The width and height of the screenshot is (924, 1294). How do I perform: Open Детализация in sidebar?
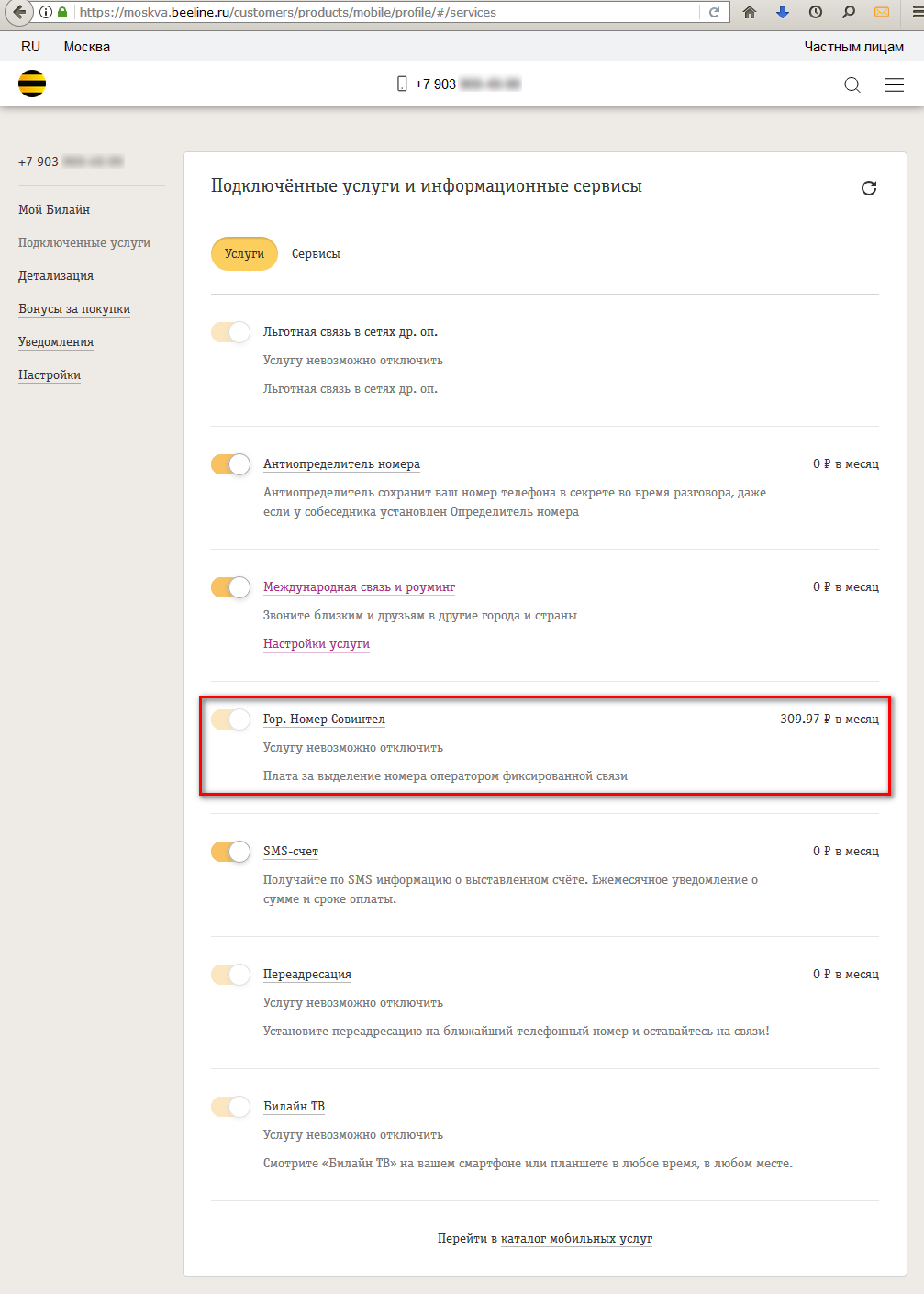56,276
